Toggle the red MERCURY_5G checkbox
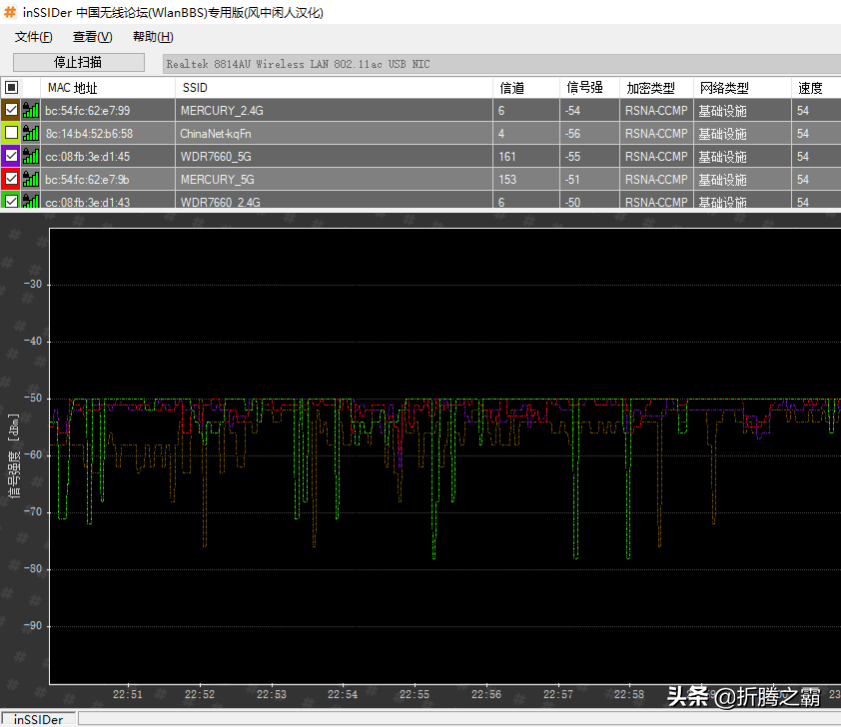Screen dimensions: 841x727 coord(11,179)
